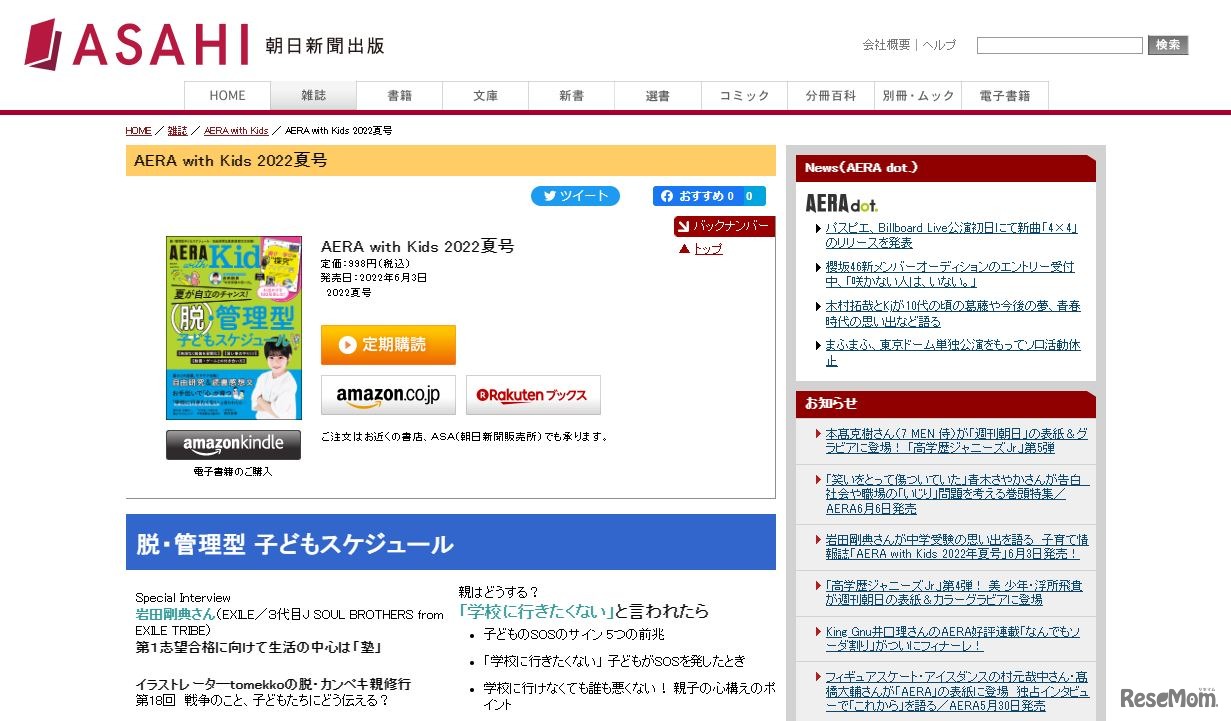Open the 岩田剛典さん 中学受験 notice
This screenshot has height=721, width=1231.
click(x=957, y=546)
